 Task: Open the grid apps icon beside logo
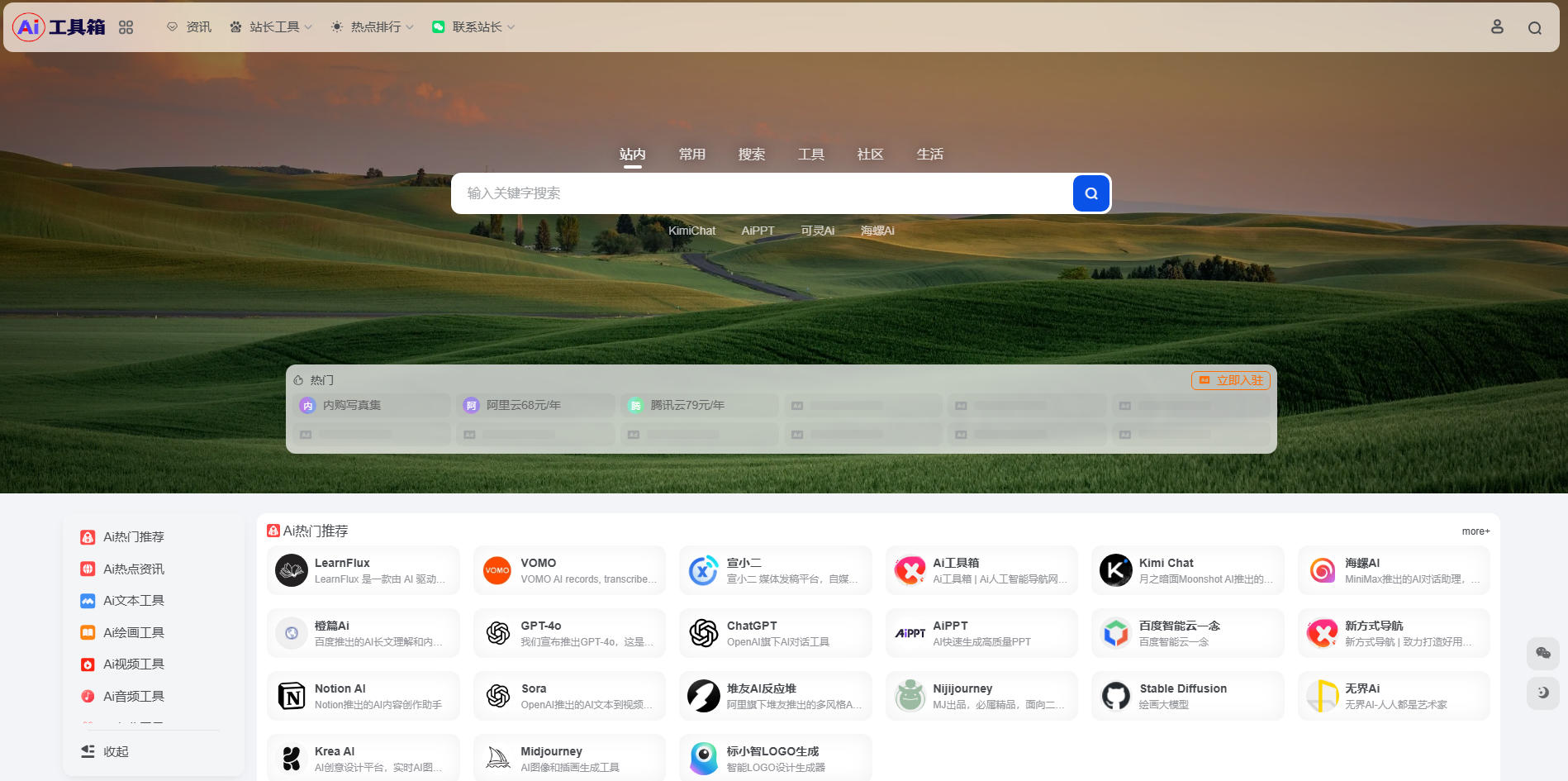tap(126, 27)
